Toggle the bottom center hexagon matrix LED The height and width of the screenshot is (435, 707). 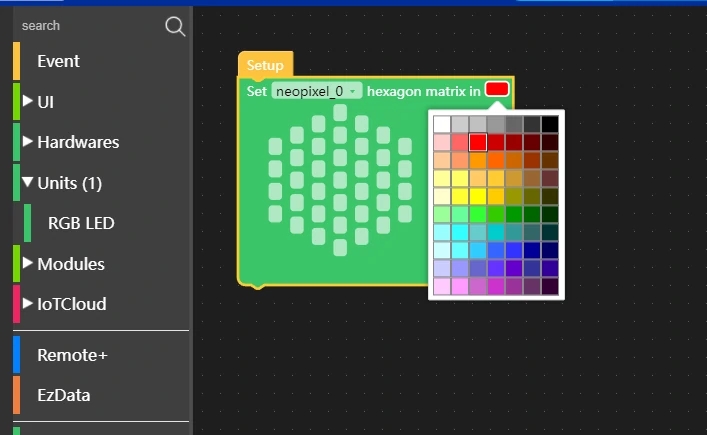pos(340,248)
